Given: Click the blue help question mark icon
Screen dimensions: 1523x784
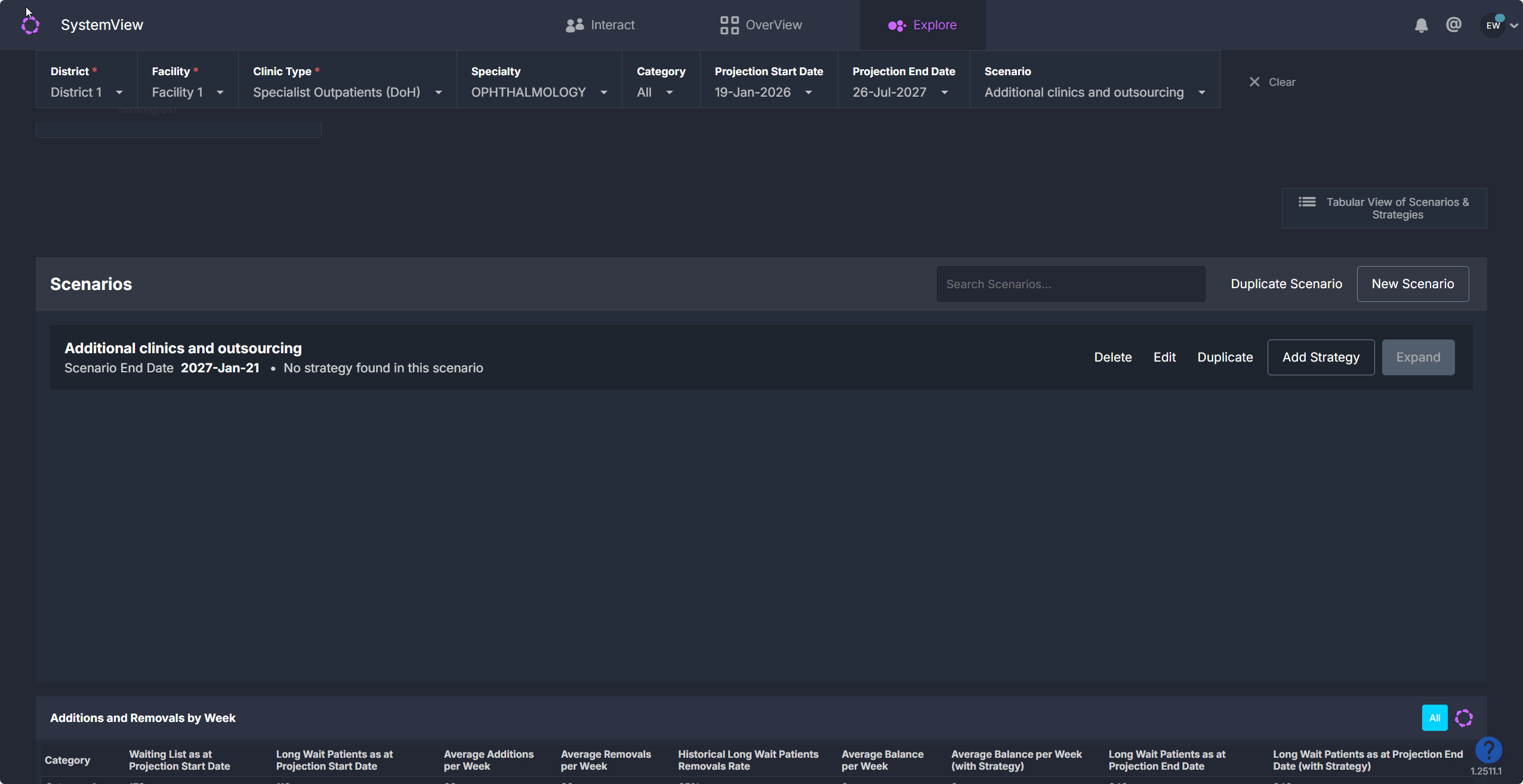Looking at the screenshot, I should [1488, 749].
